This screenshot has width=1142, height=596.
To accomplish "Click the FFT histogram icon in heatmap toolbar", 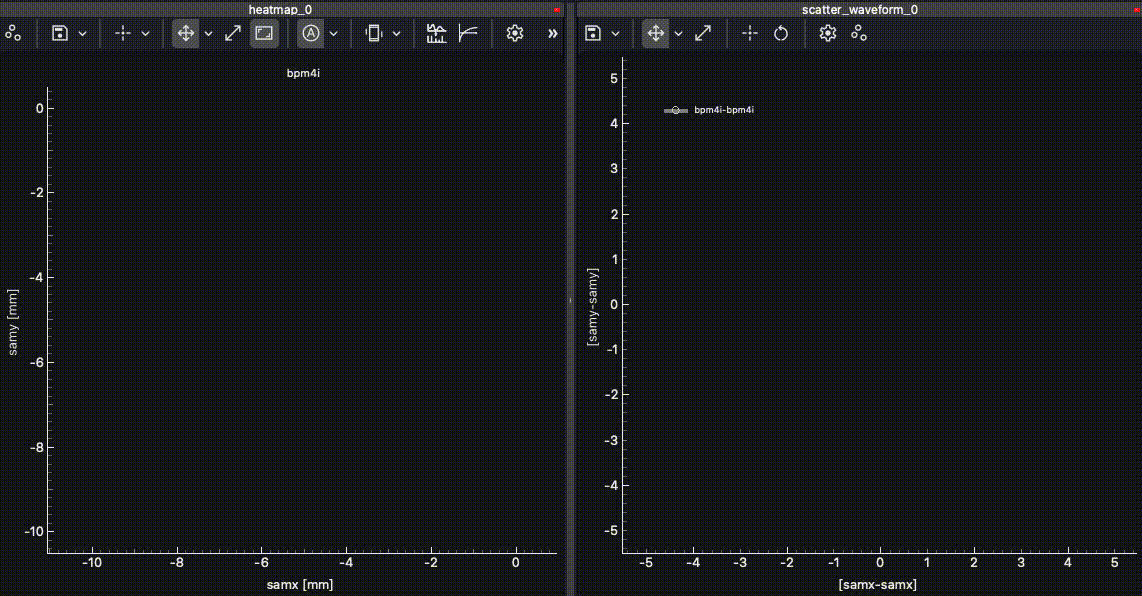I will click(x=436, y=33).
